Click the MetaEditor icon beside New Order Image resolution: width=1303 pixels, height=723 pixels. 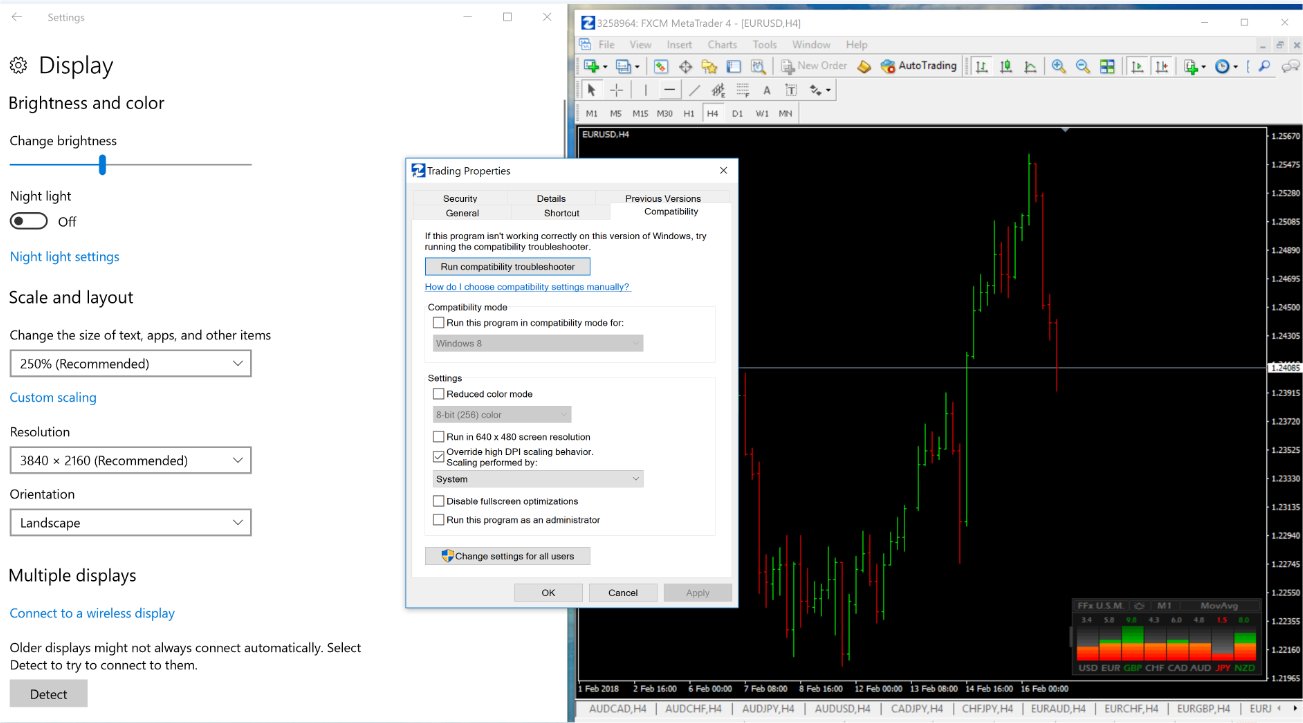point(863,66)
